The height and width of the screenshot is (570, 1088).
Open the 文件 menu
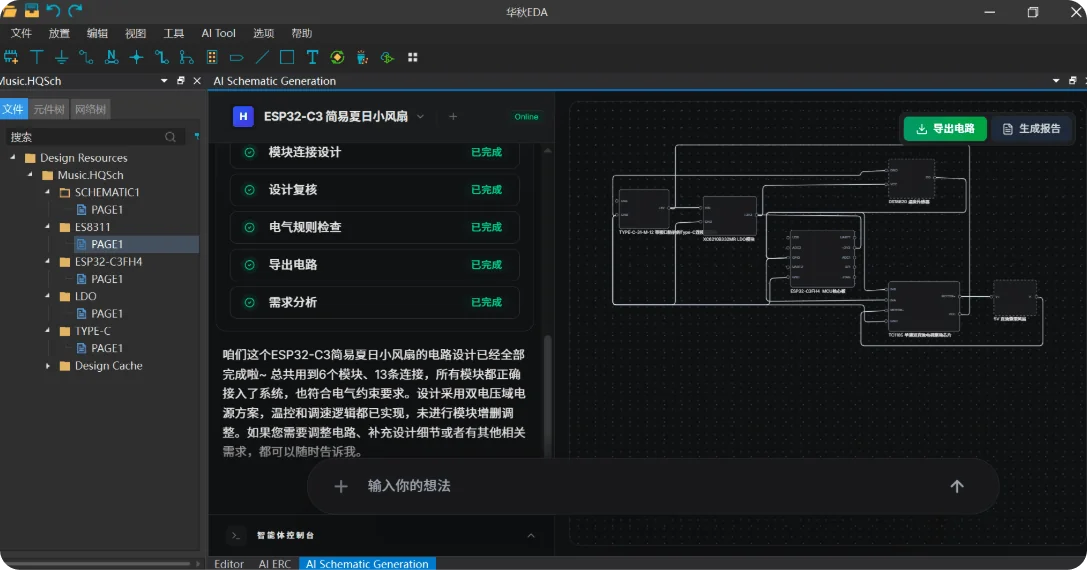click(x=22, y=33)
